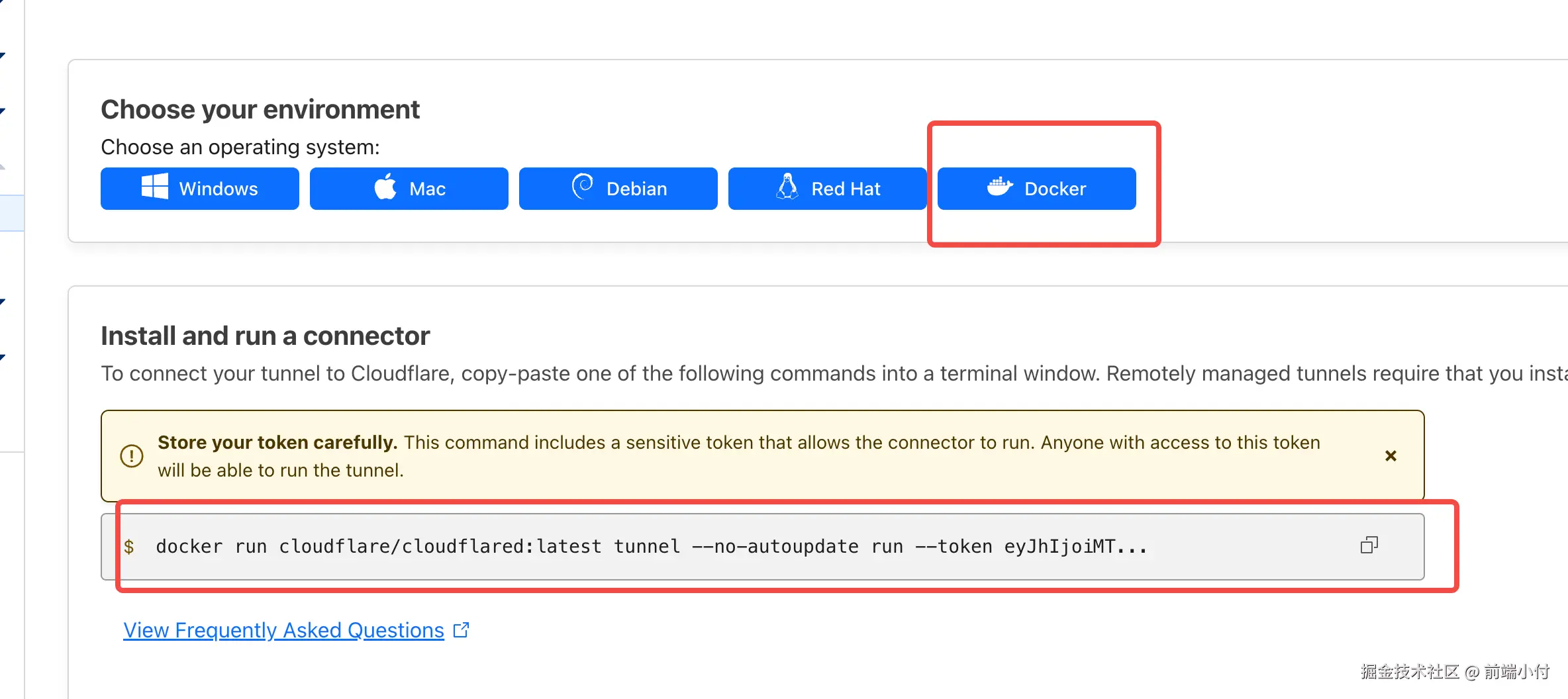Click the "Choose your environment" heading

pos(260,110)
